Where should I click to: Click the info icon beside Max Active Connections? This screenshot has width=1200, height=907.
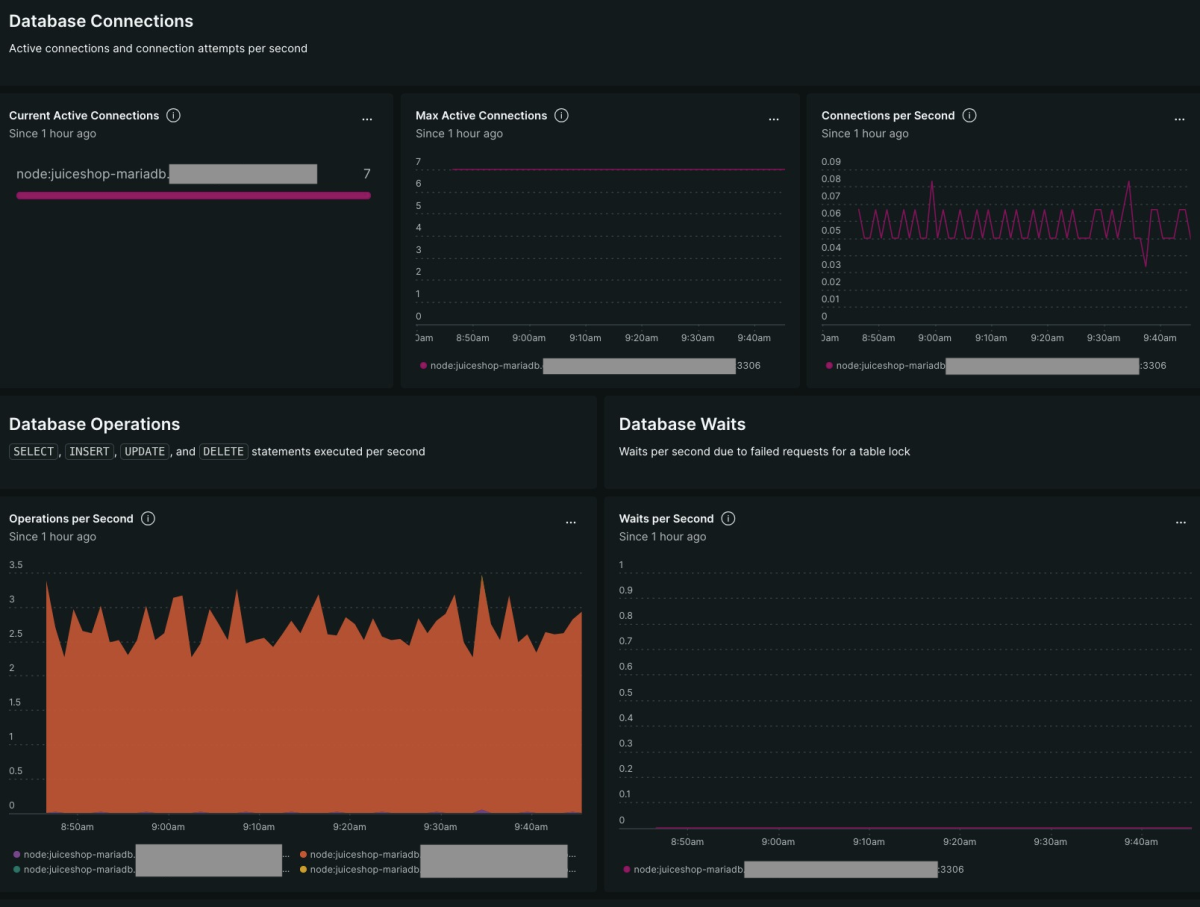pos(561,115)
